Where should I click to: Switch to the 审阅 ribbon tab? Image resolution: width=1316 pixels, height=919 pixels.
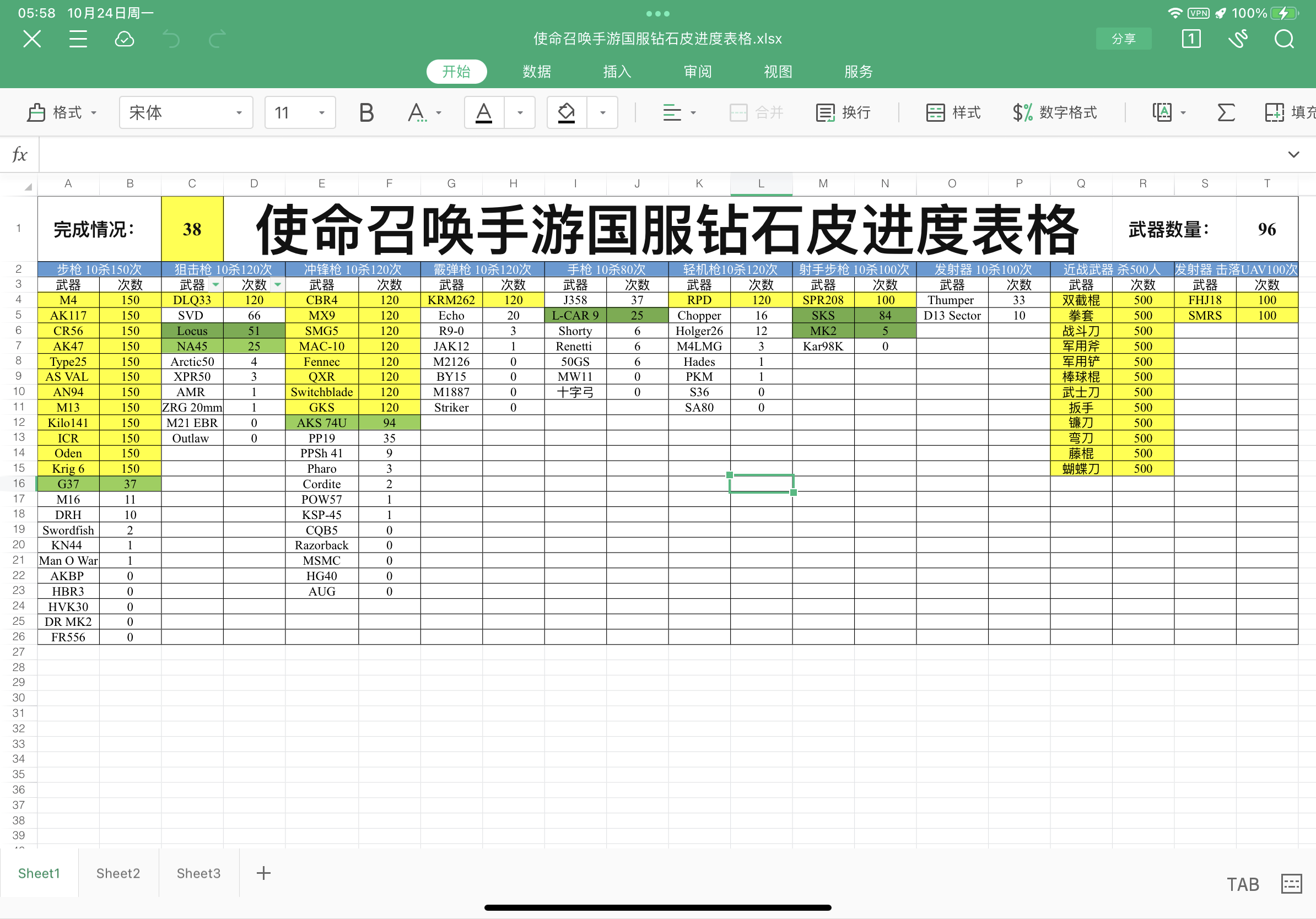coord(698,72)
